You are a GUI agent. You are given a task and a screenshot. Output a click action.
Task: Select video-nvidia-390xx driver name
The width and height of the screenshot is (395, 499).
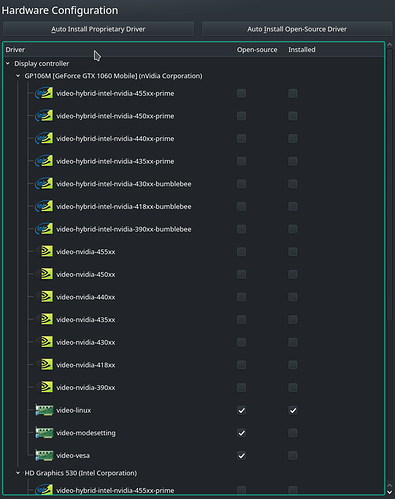tap(86, 388)
